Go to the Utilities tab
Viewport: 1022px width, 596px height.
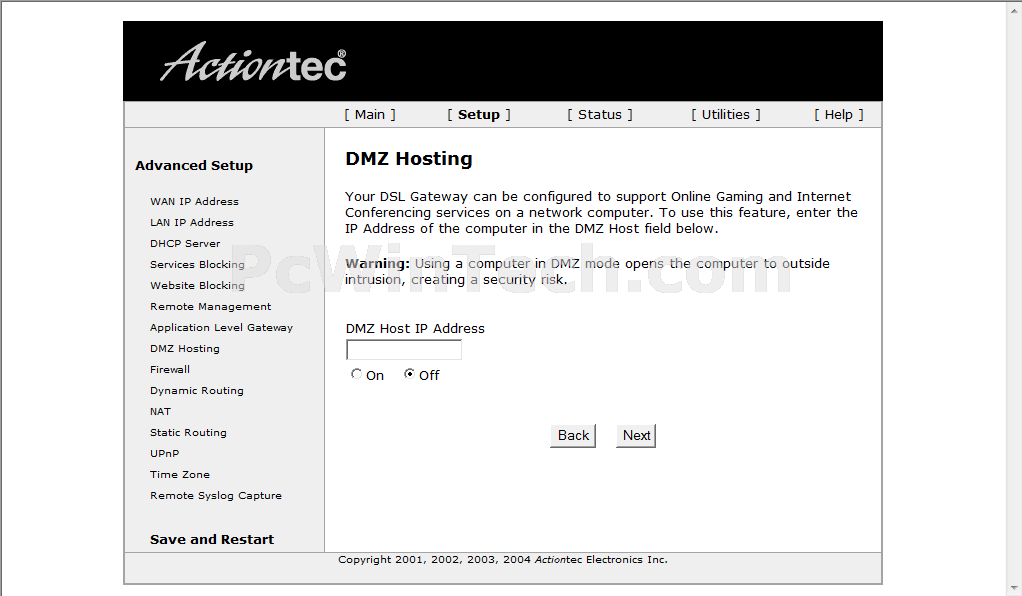tap(725, 115)
